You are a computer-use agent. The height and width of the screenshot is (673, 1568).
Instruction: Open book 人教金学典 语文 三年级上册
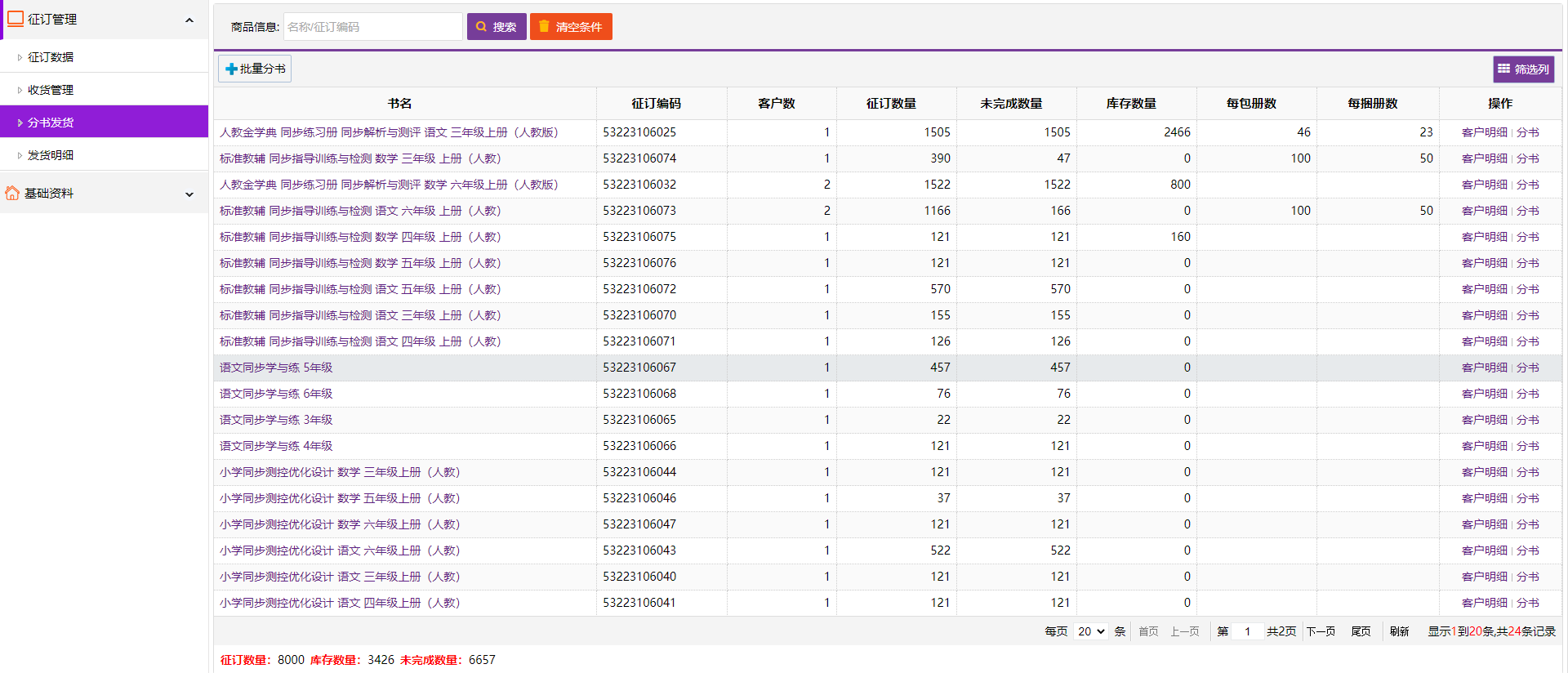pos(389,132)
